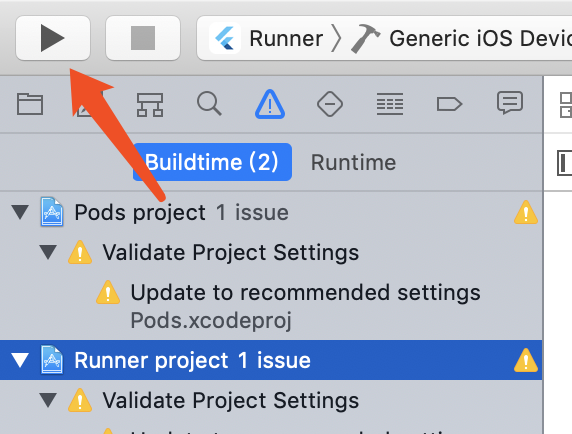The width and height of the screenshot is (572, 434).
Task: Click the Runner project warning badge
Action: (x=526, y=360)
